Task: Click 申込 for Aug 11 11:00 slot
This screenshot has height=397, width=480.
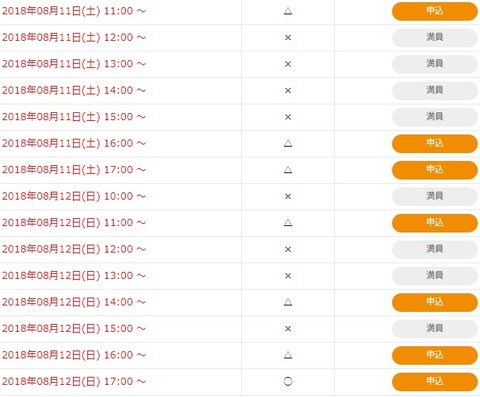Action: [435, 11]
